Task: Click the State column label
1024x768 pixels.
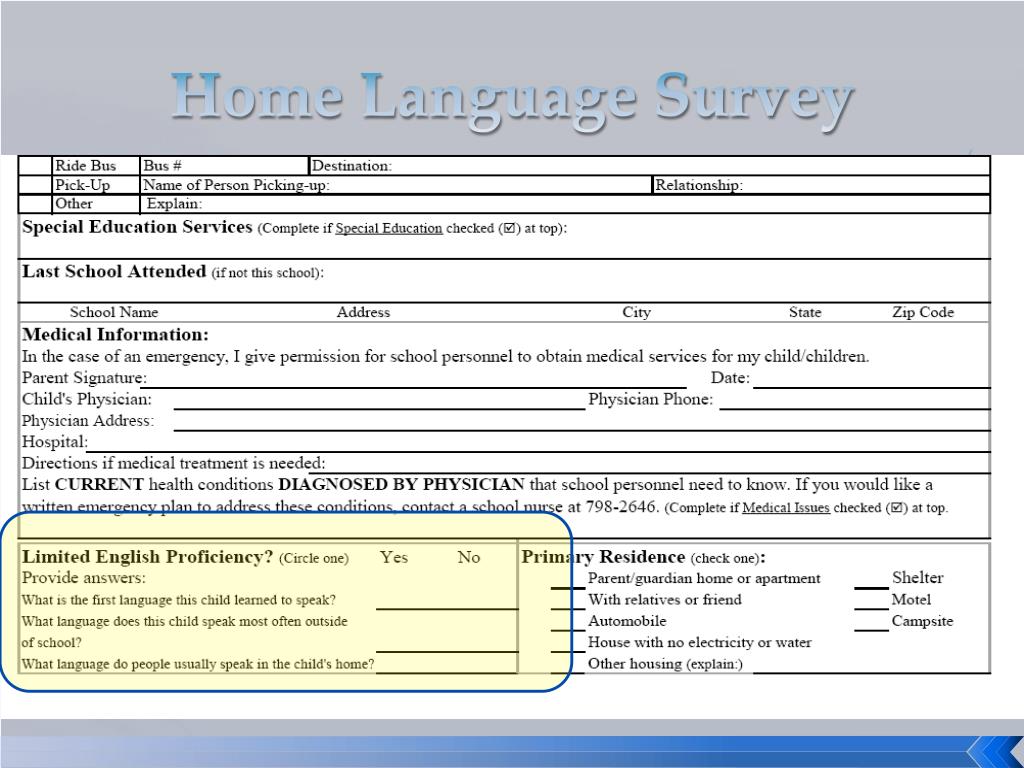Action: [x=805, y=312]
